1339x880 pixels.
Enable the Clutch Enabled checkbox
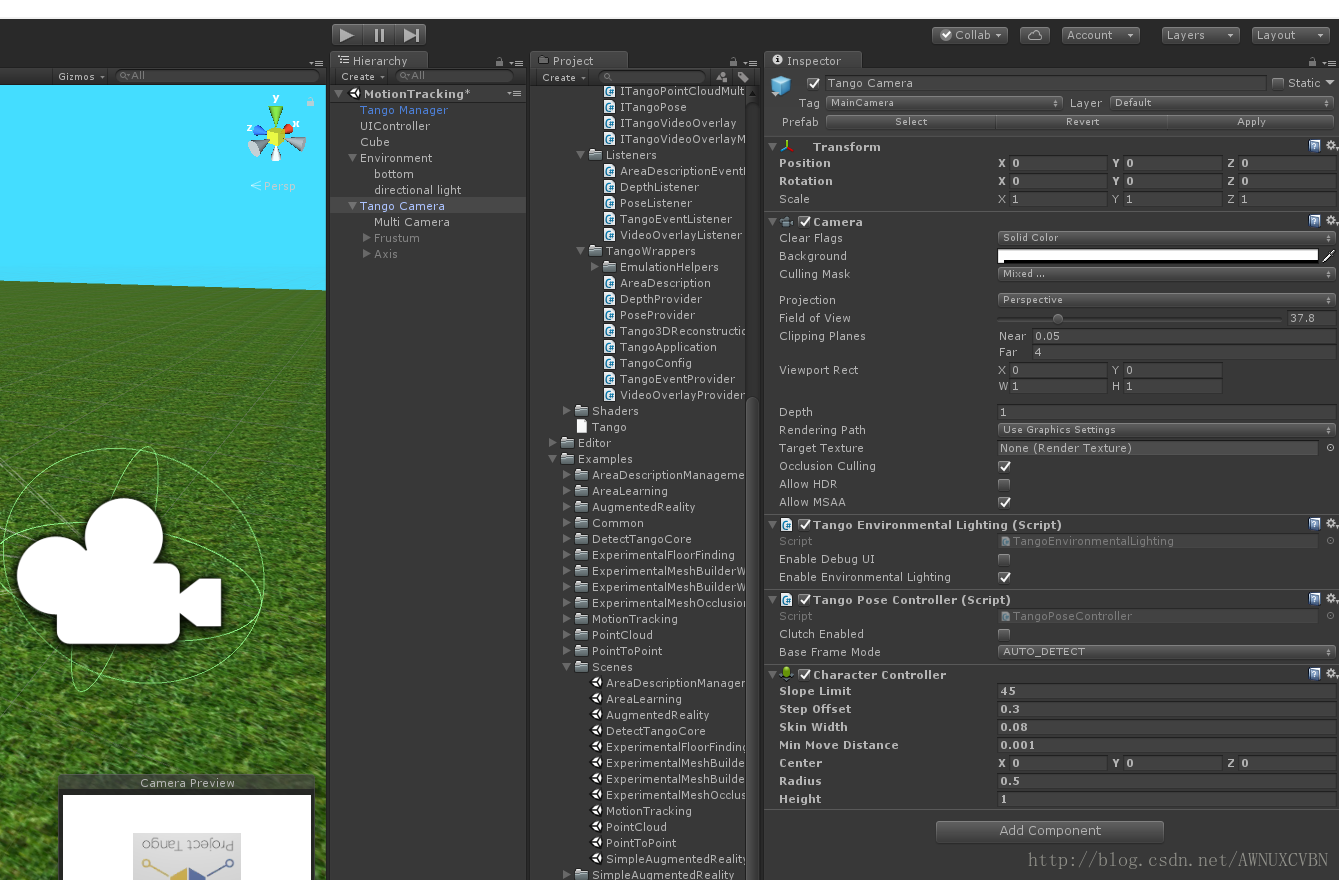click(1004, 634)
